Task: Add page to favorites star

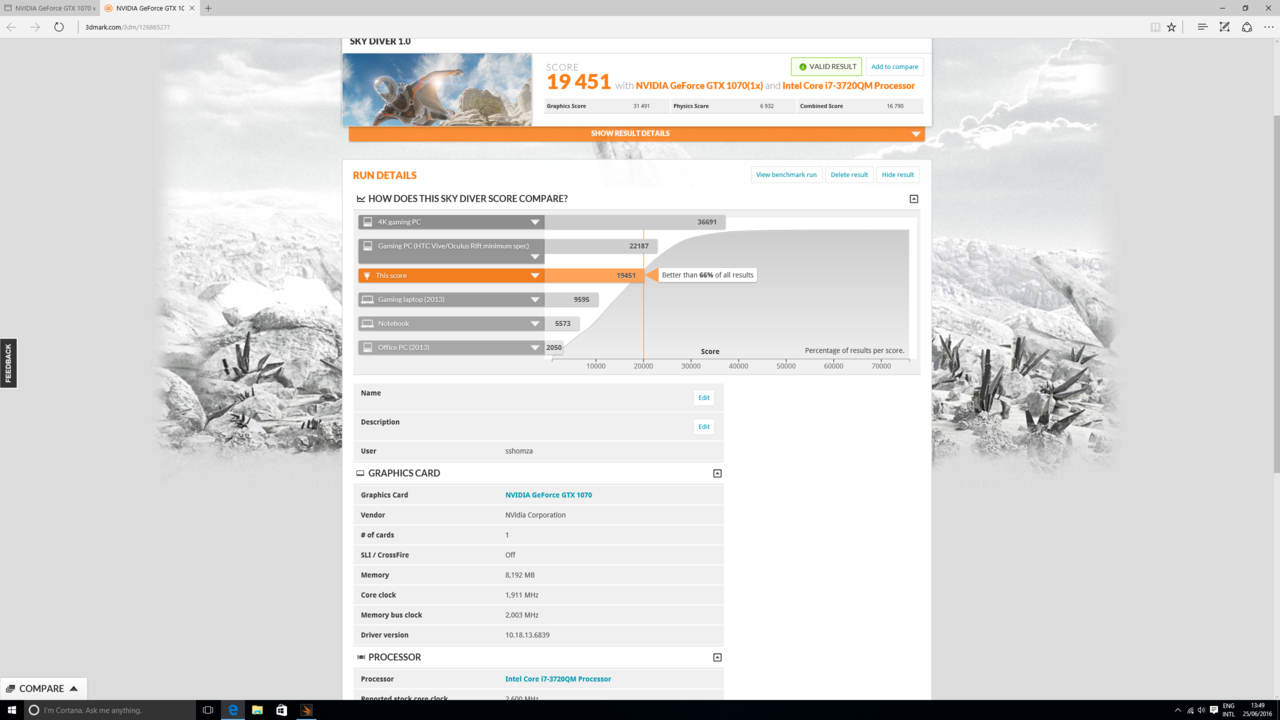Action: pos(1172,27)
